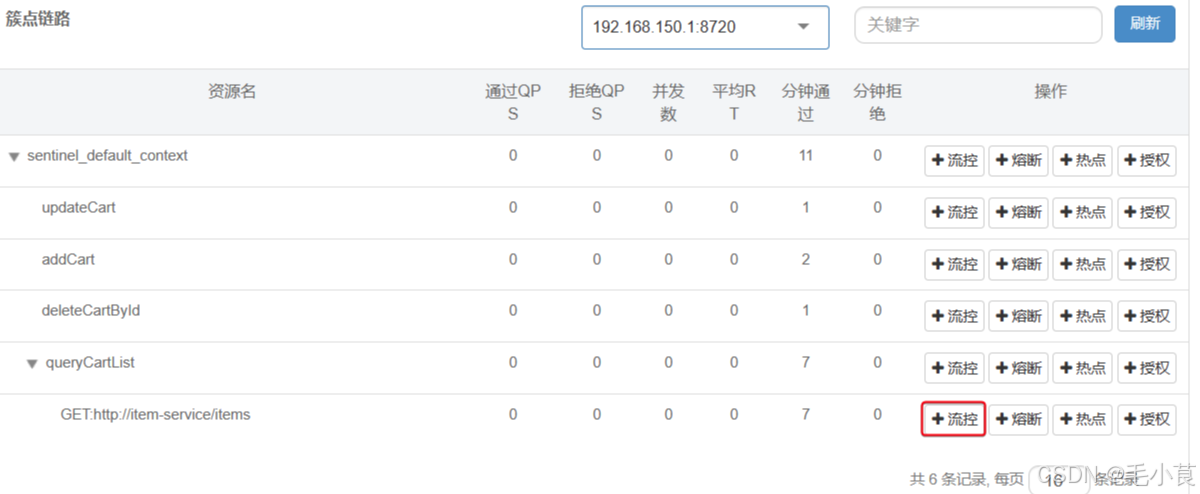Click the keyword search input field
The image size is (1200, 494).
tap(978, 25)
